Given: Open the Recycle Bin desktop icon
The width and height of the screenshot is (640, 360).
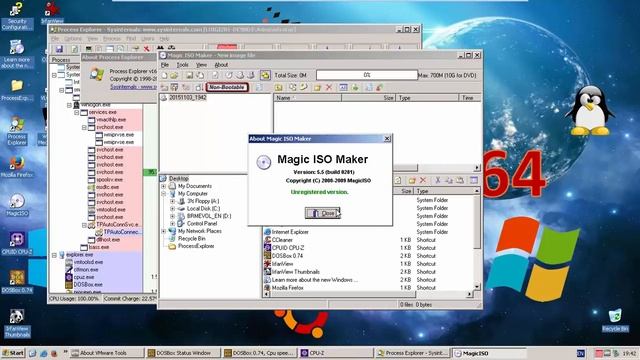Looking at the screenshot, I should tap(615, 320).
